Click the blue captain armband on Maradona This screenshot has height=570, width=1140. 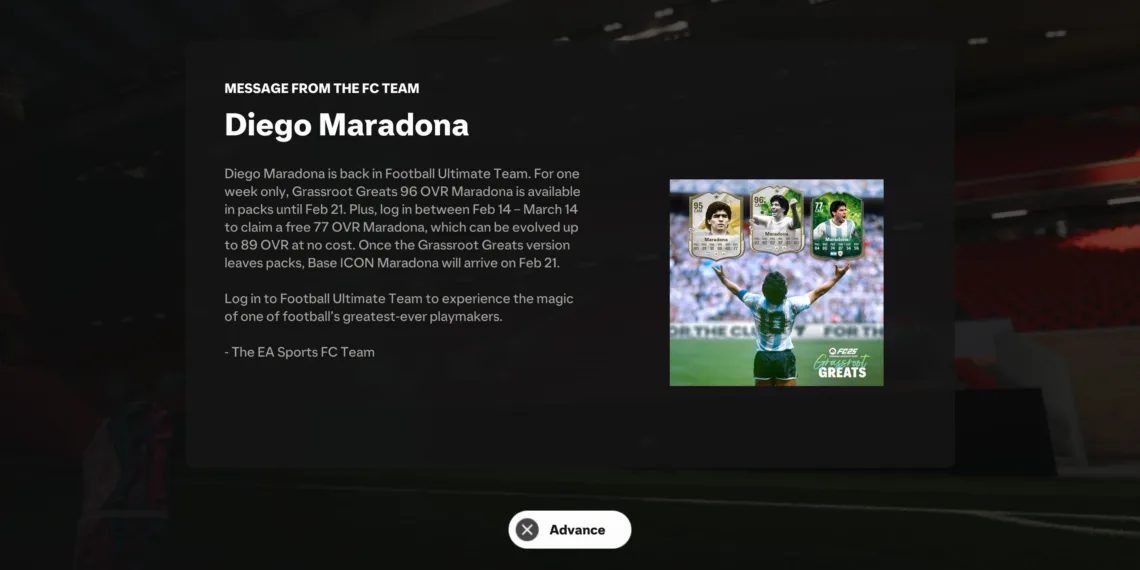point(742,294)
